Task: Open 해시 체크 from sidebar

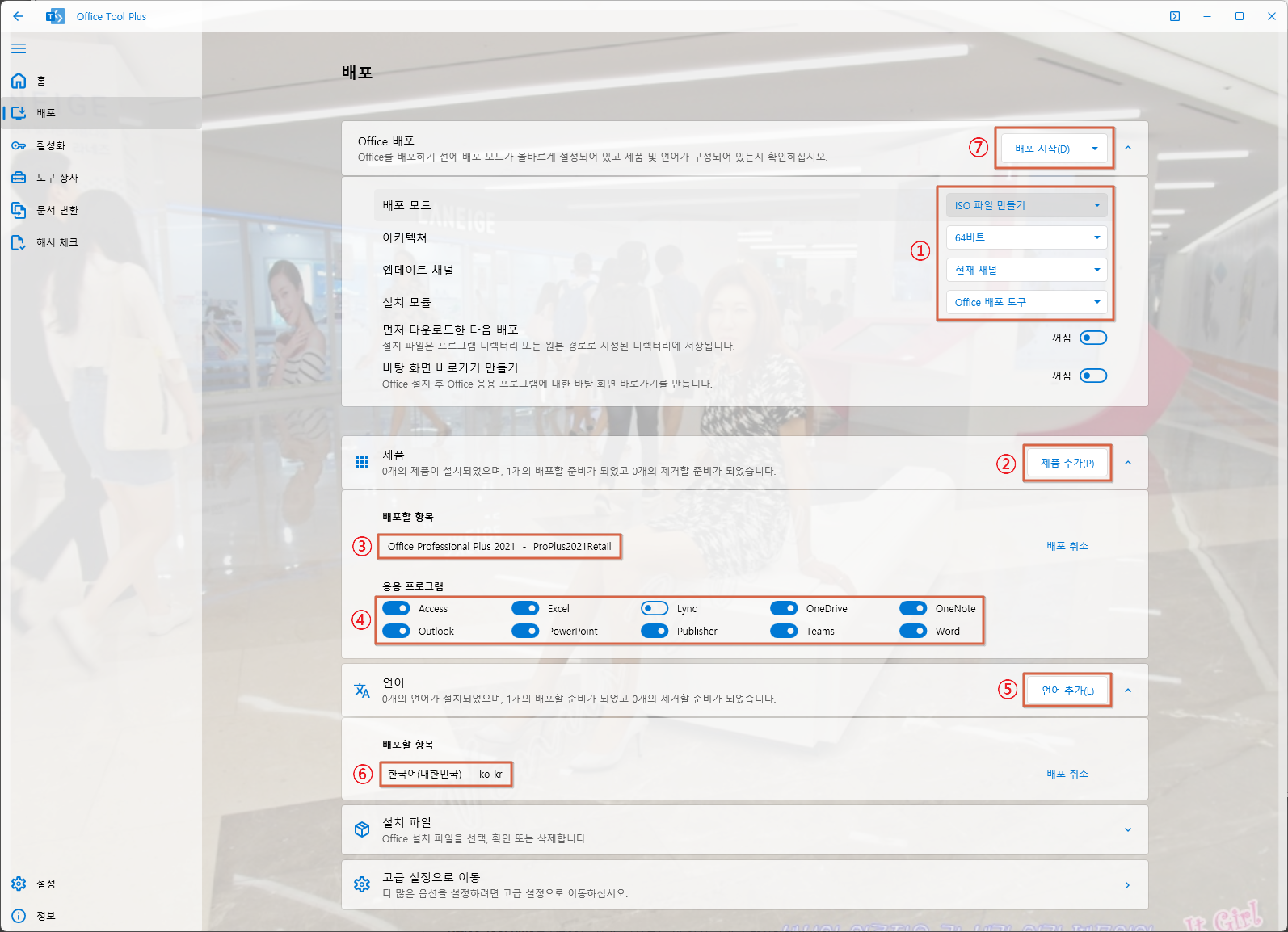Action: pyautogui.click(x=101, y=242)
